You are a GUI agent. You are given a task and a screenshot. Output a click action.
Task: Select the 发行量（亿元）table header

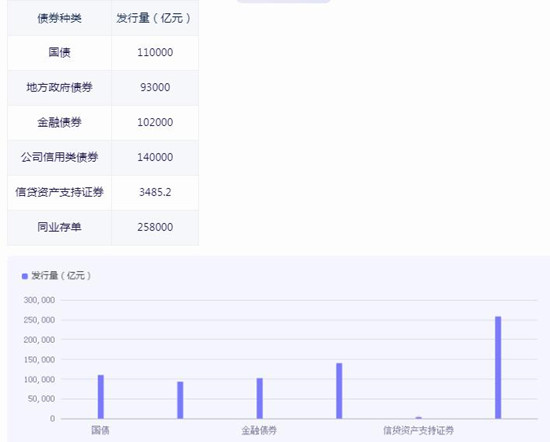155,18
